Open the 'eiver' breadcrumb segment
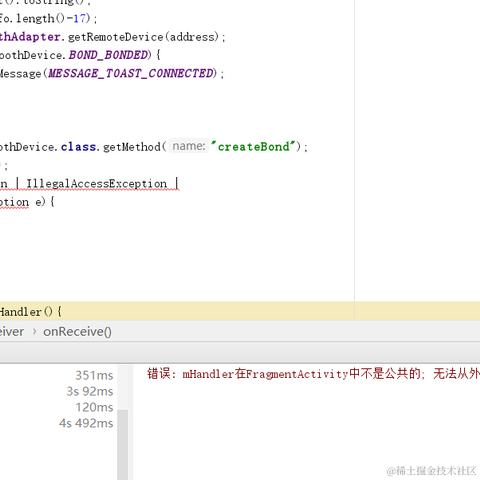480x480 pixels. 12,332
